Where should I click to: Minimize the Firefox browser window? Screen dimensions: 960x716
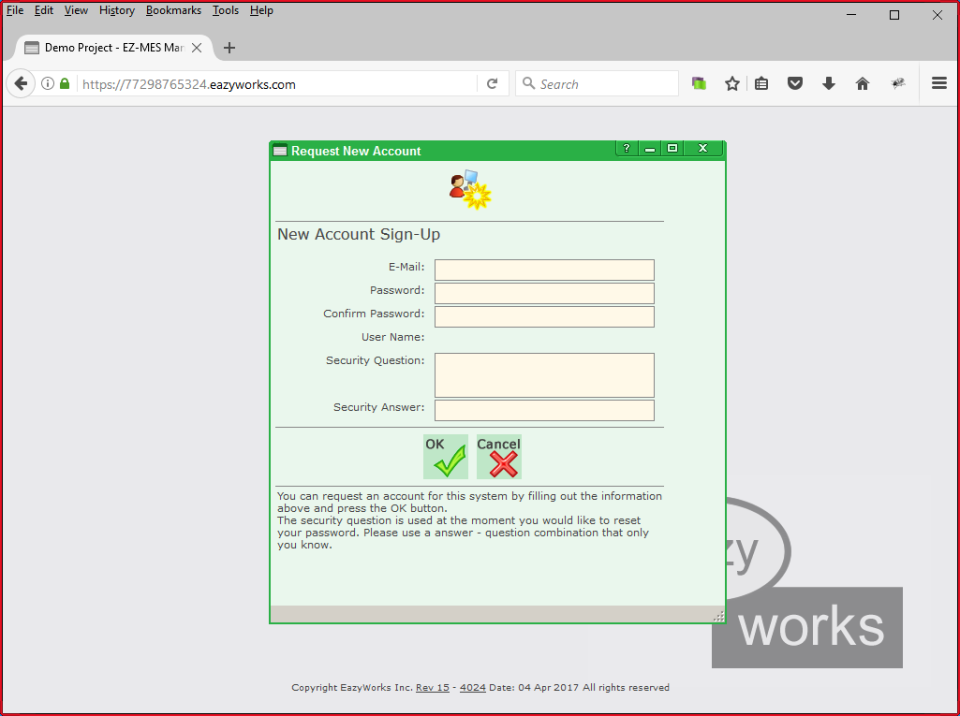851,15
